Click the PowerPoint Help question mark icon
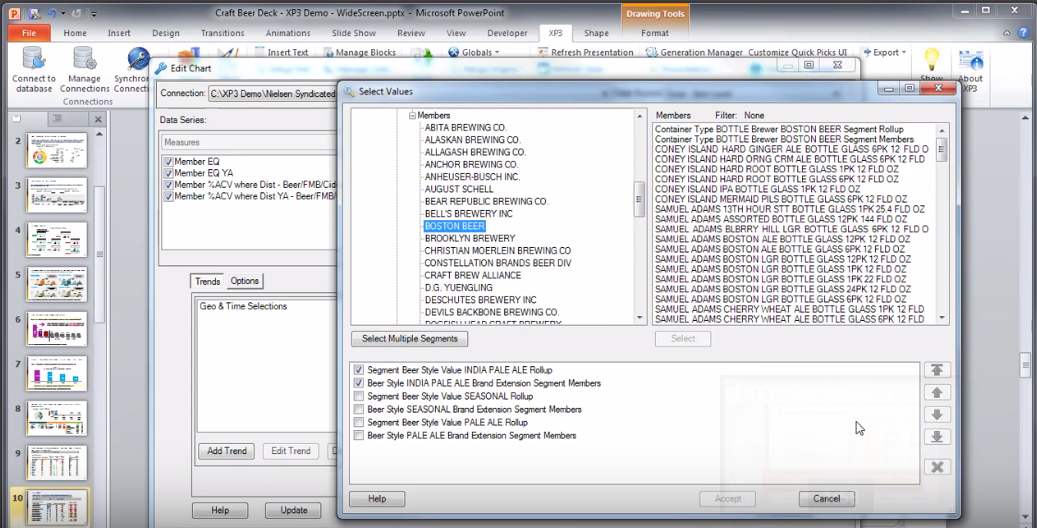The image size is (1037, 528). [x=1024, y=32]
